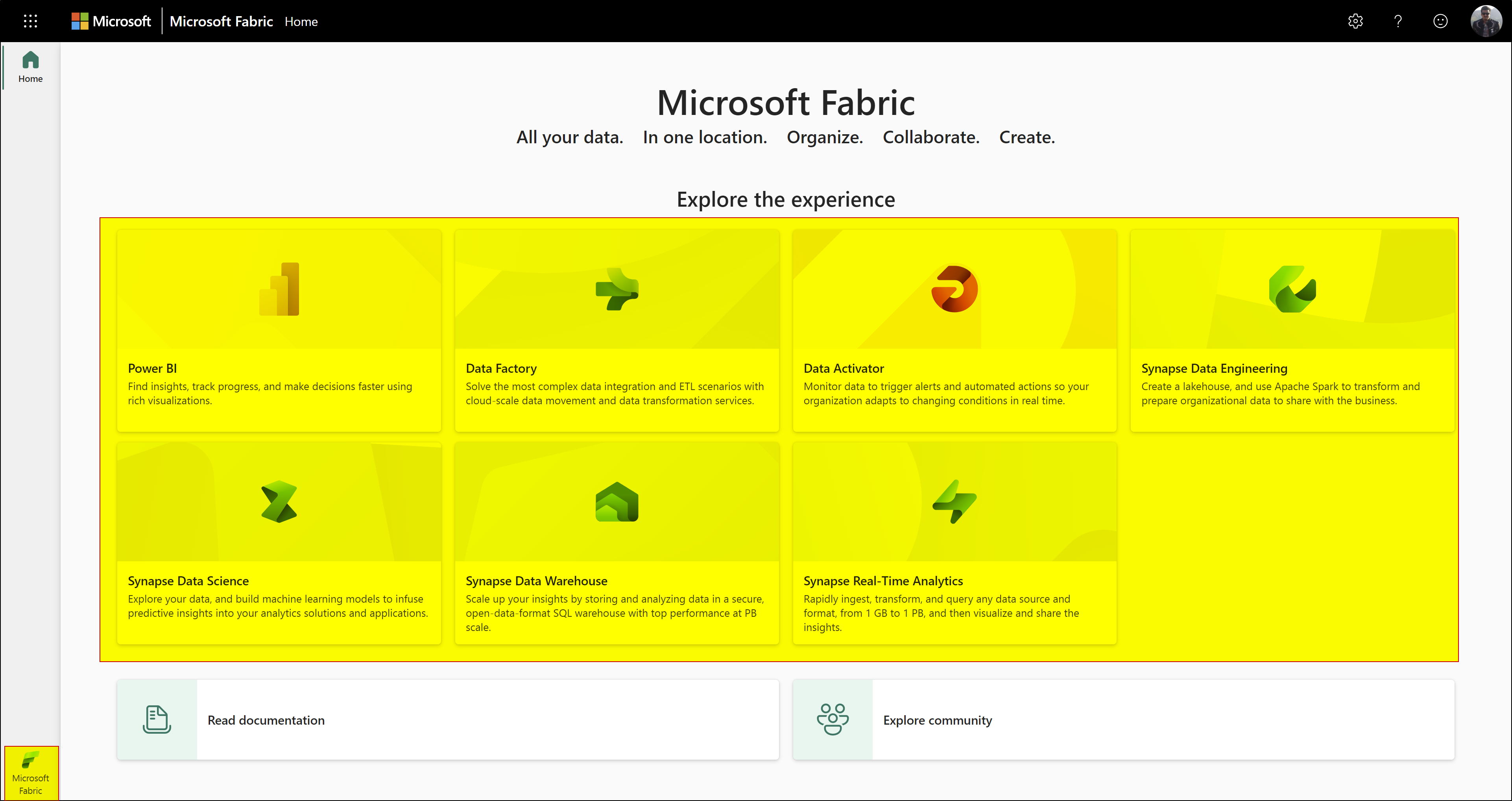Click the Synapse Data Science description text

[x=278, y=606]
